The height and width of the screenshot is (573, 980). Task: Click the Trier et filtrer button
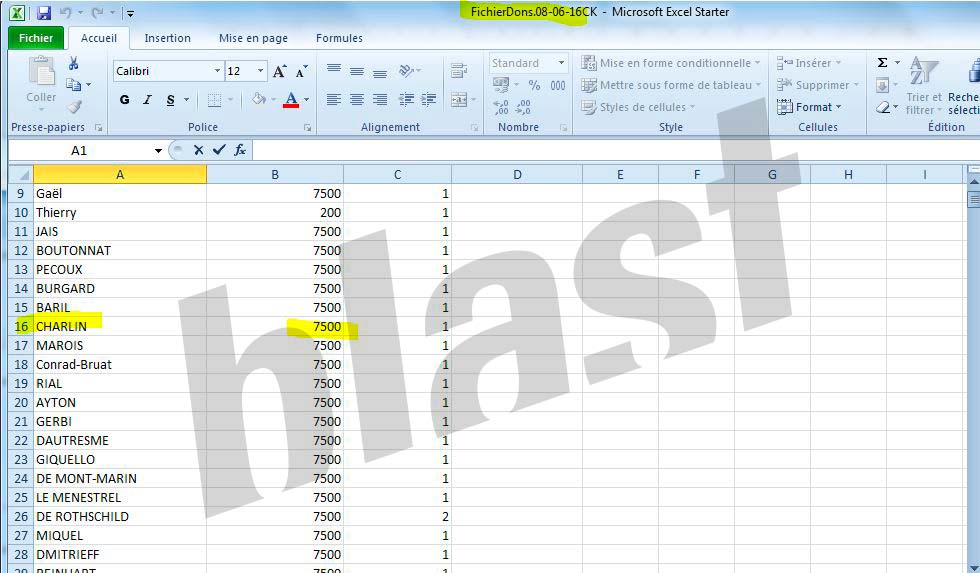point(924,86)
